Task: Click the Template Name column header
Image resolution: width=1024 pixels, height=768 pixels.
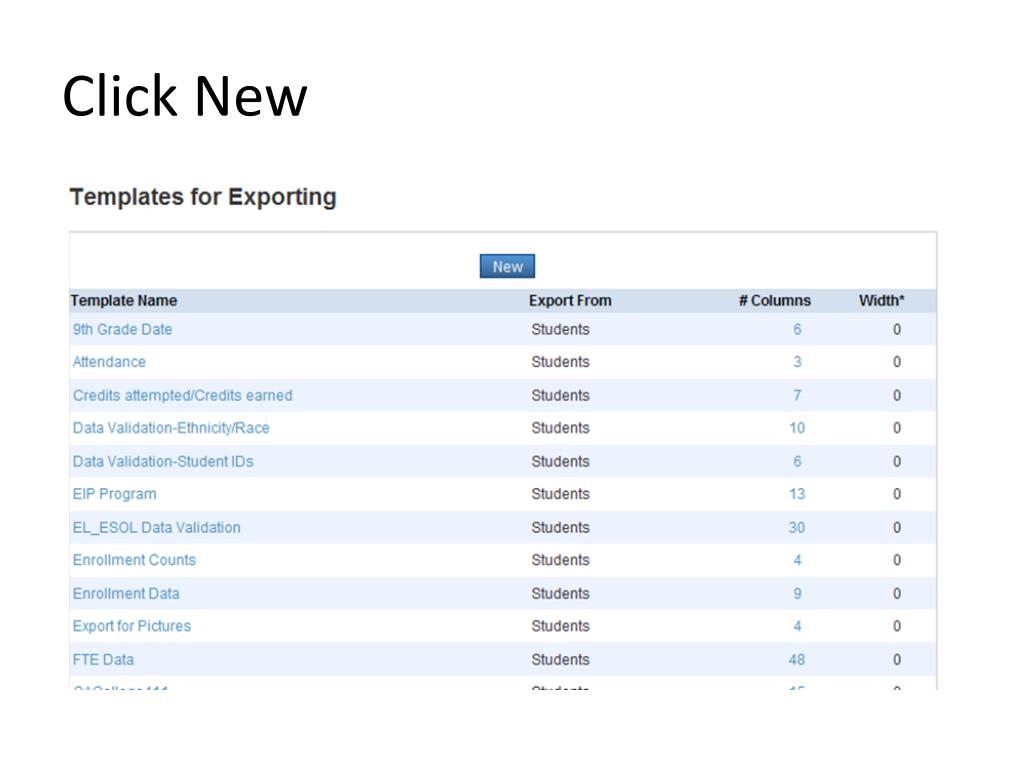Action: pos(123,300)
